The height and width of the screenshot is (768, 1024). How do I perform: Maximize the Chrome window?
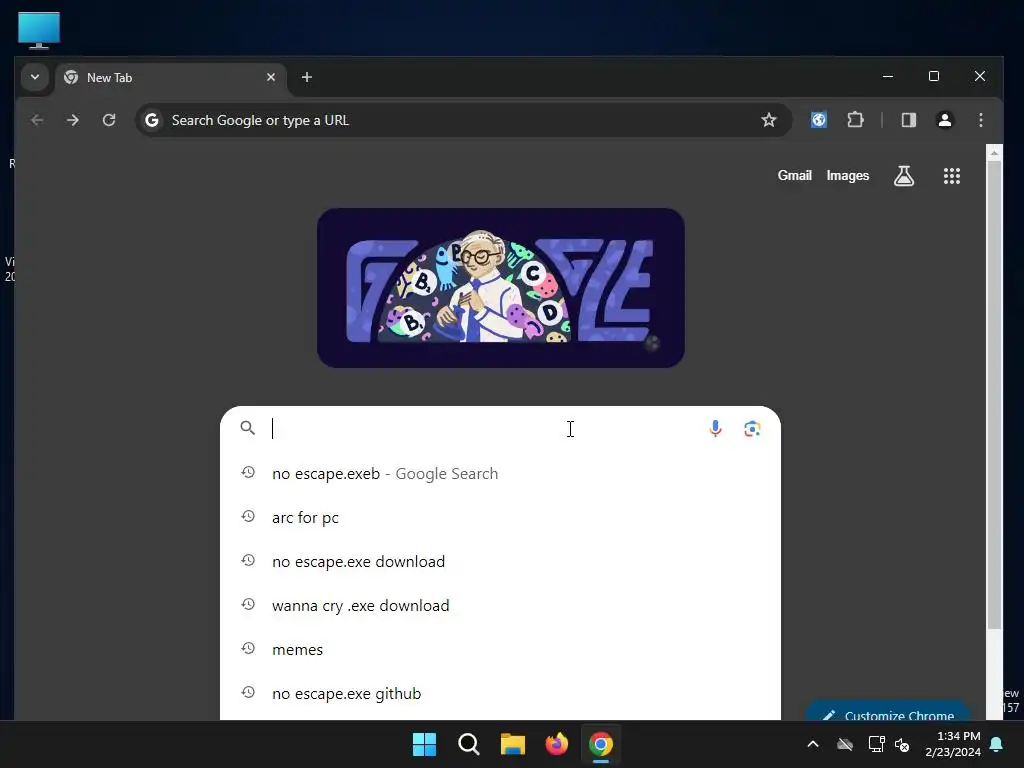934,76
